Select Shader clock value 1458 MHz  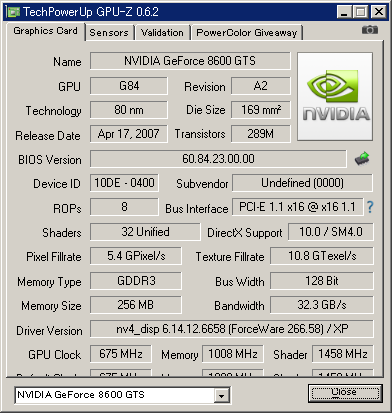(343, 354)
